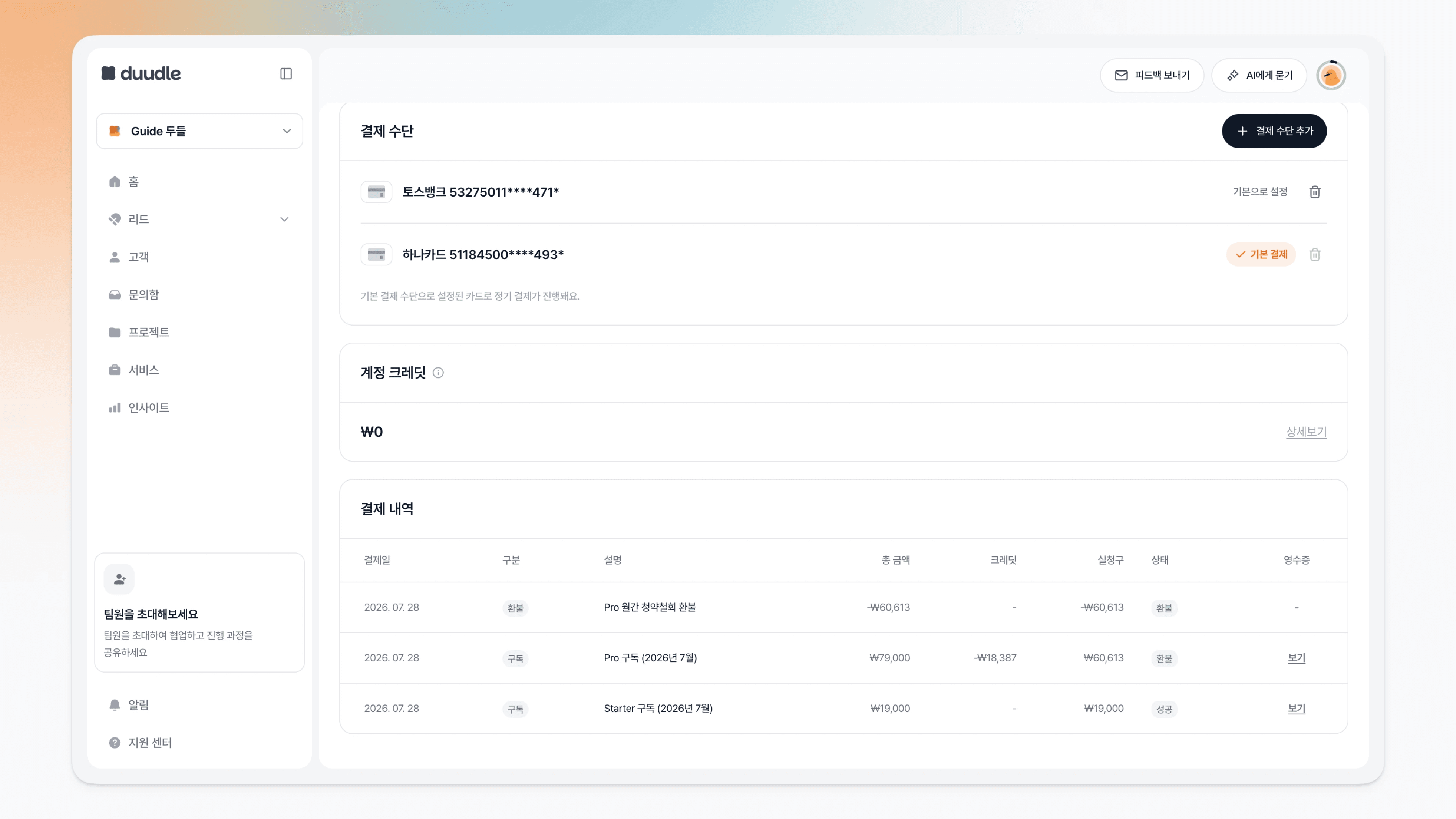Click the 영수증 column header

coord(1297,560)
